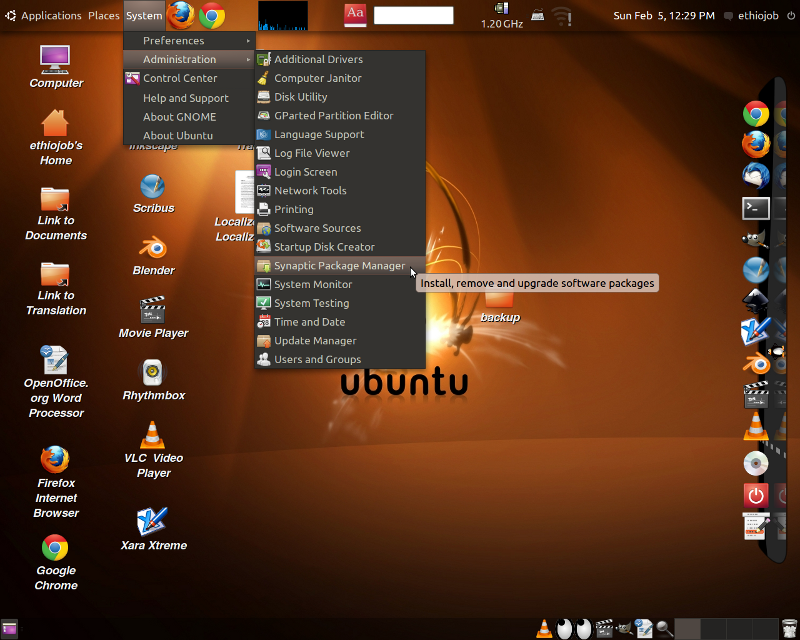Launch Inkscape from the right dock

pyautogui.click(x=756, y=302)
